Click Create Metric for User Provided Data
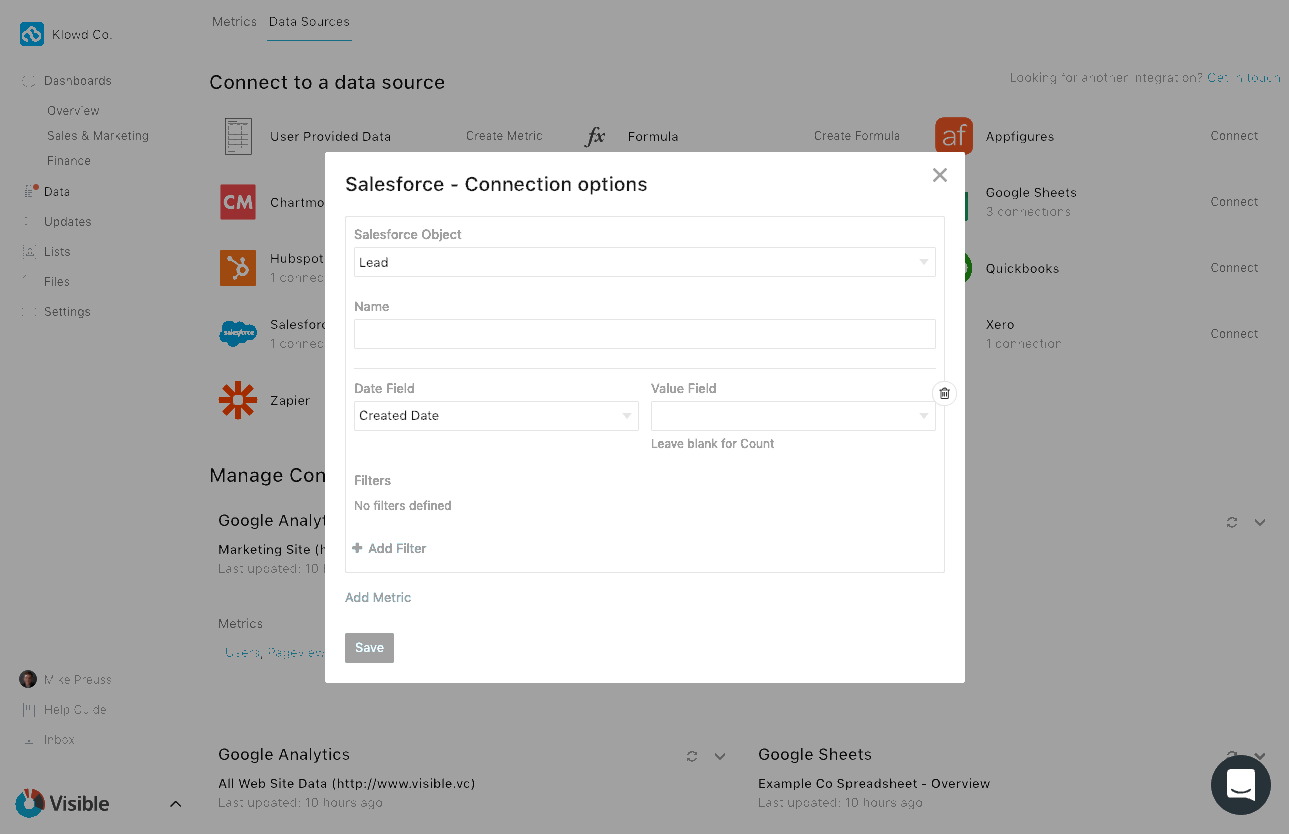Image resolution: width=1289 pixels, height=834 pixels. 504,136
